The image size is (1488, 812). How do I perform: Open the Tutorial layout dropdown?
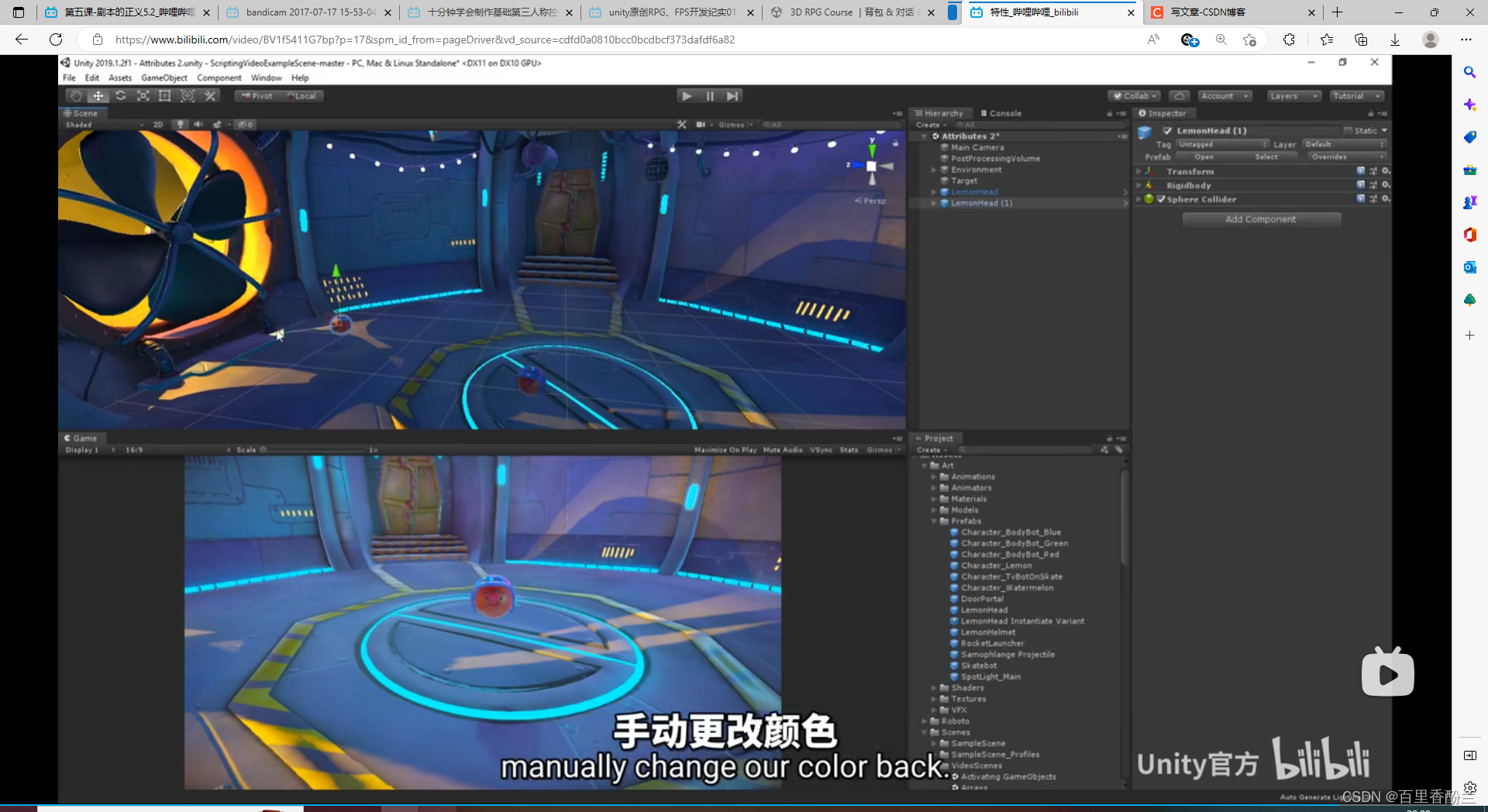1357,96
